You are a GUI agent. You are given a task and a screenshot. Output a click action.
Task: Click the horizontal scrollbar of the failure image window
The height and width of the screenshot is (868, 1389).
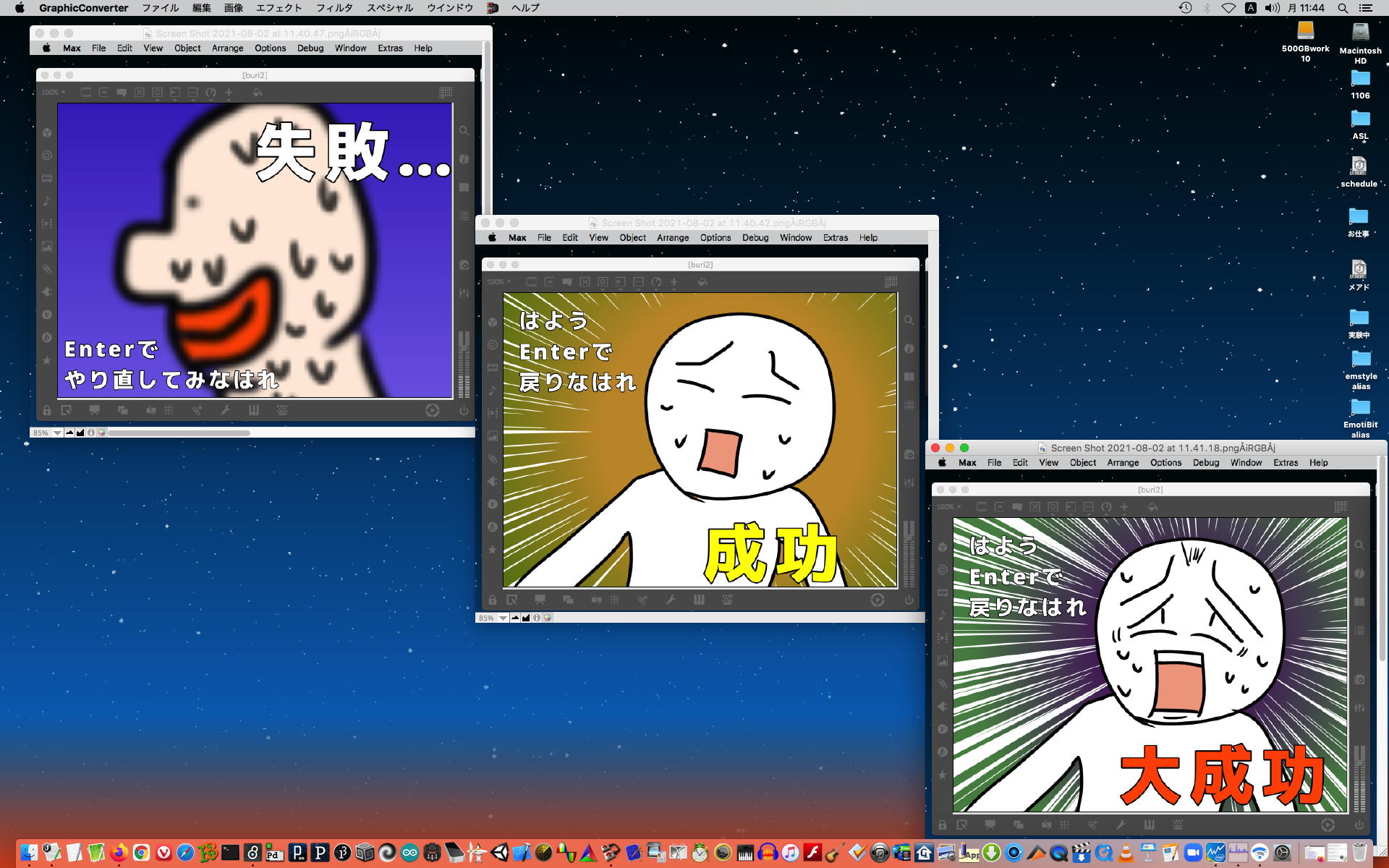(179, 433)
